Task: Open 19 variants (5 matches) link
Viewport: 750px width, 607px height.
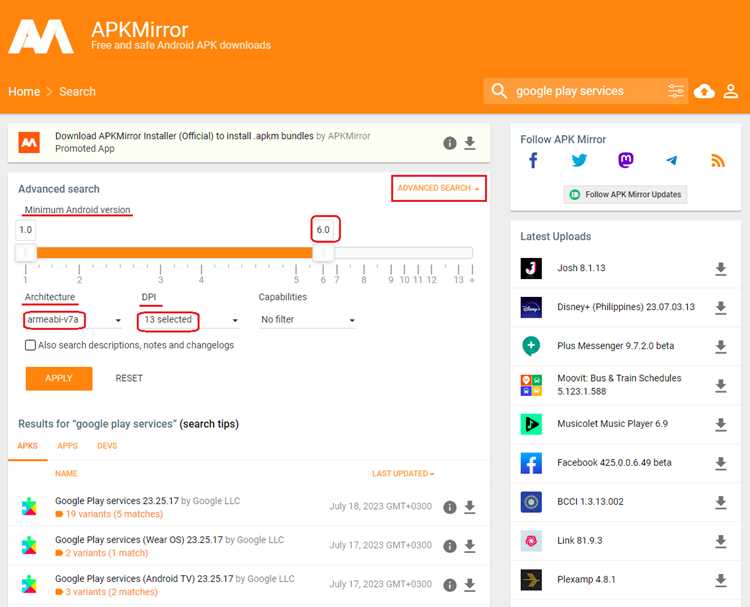Action: [x=114, y=514]
